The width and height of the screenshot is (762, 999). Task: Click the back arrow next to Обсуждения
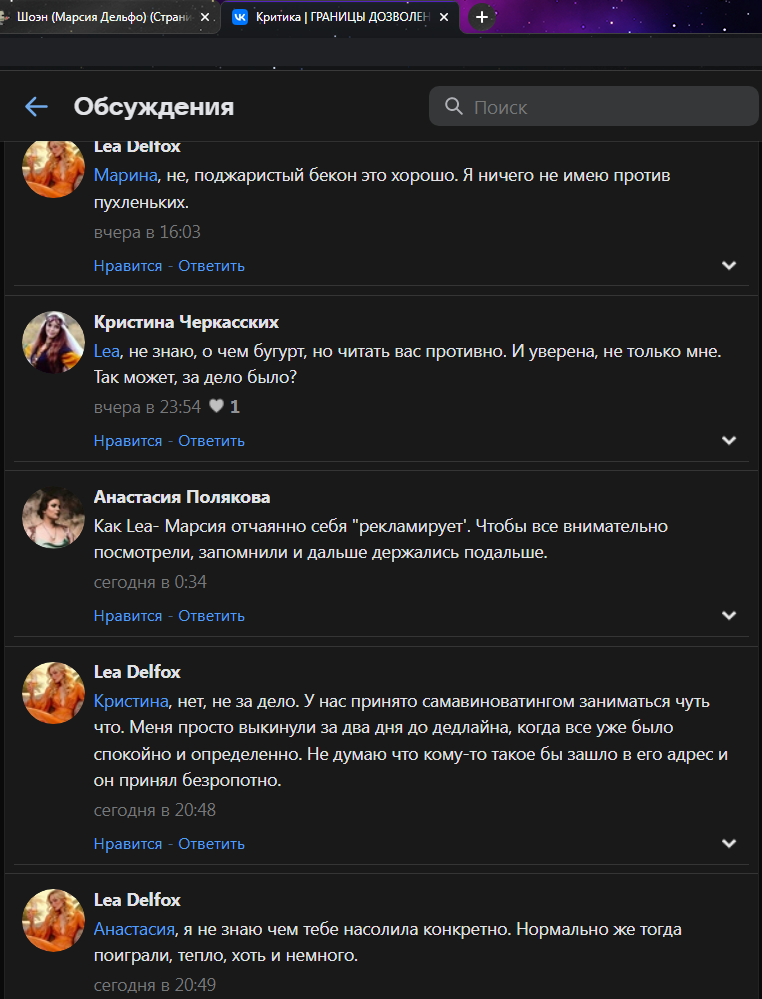coord(36,107)
